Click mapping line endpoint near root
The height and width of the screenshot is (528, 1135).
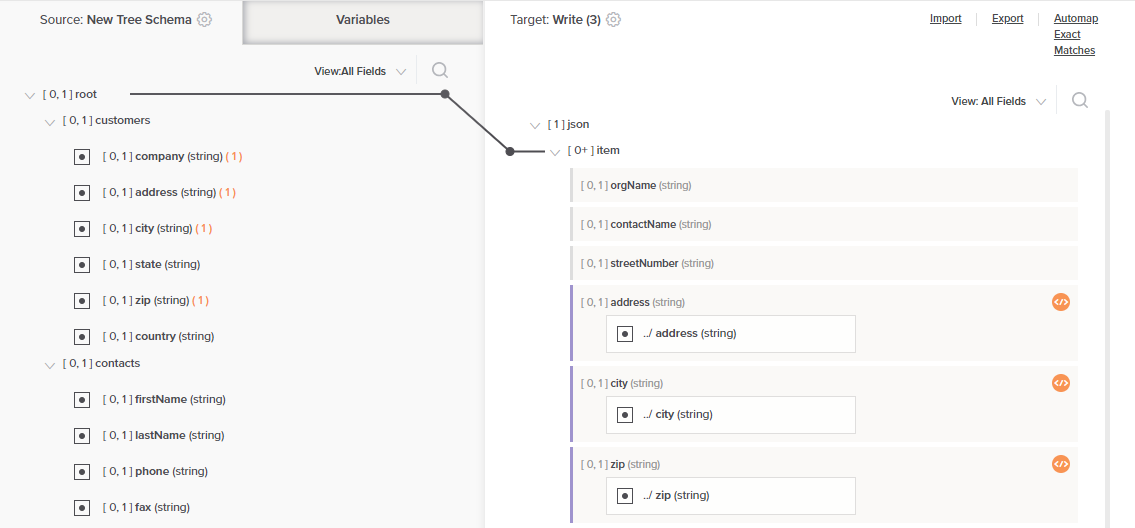pos(445,94)
